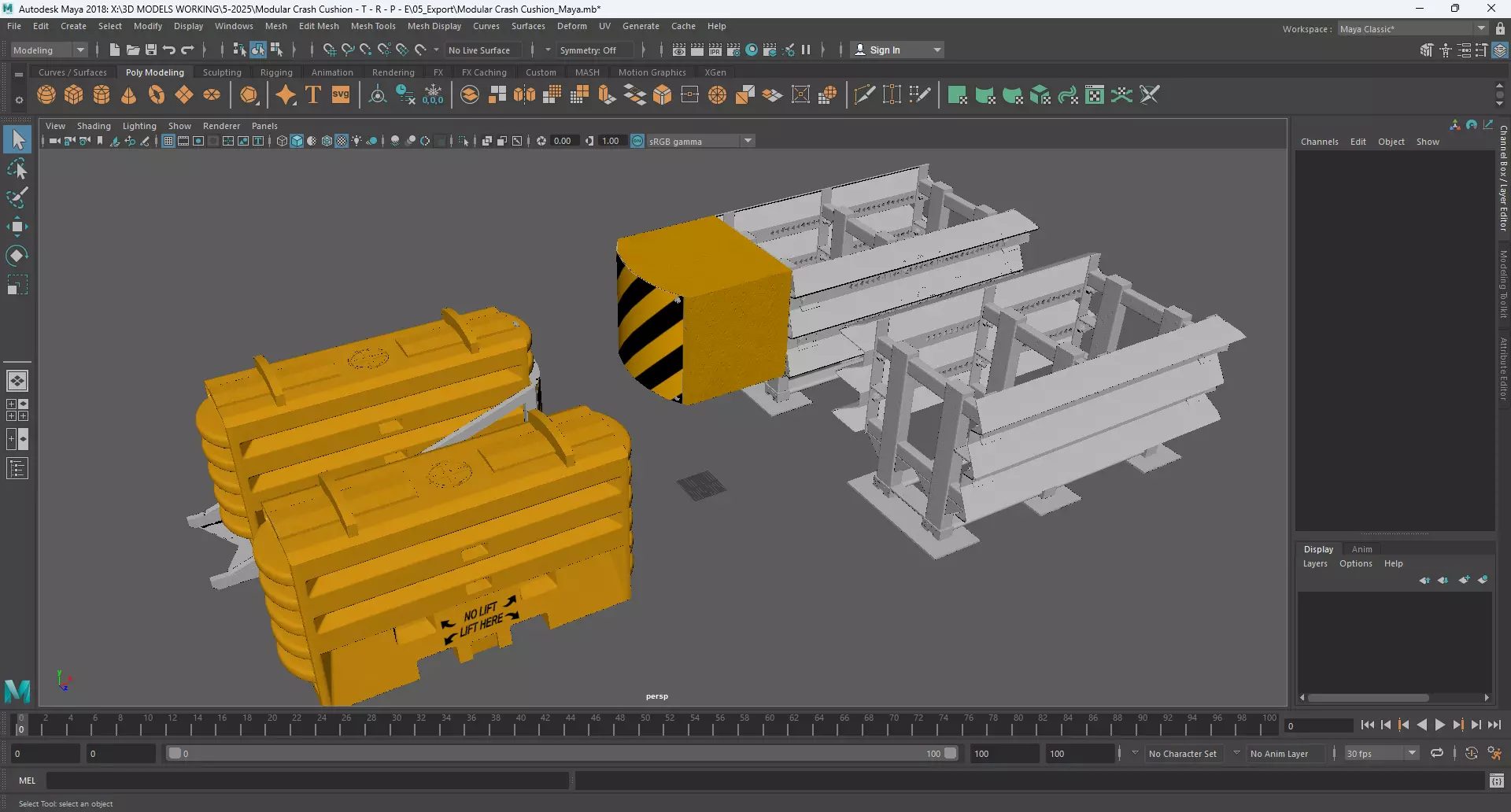
Task: Click frame 50 on the time slider
Action: [x=645, y=724]
